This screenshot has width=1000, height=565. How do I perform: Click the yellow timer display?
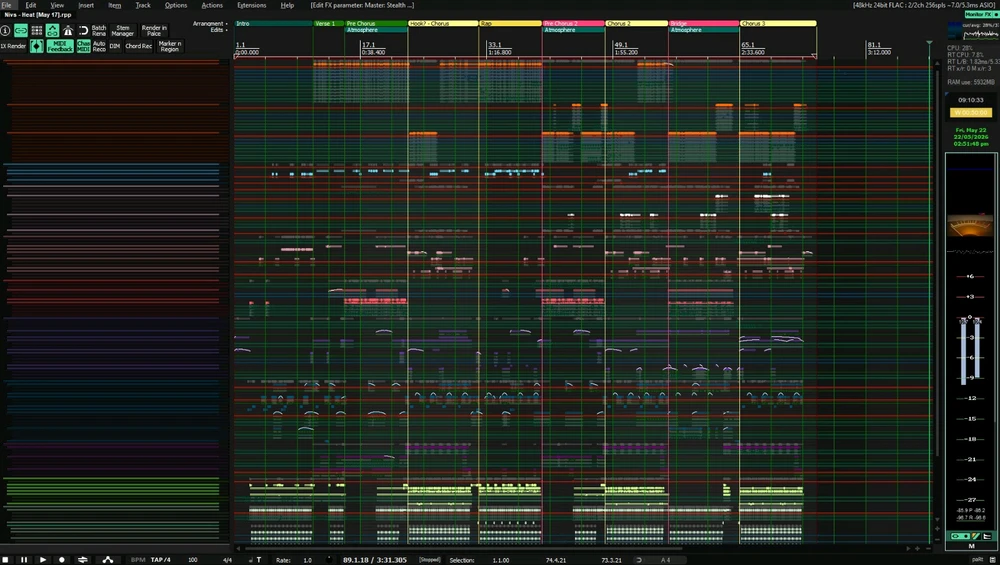coord(971,112)
